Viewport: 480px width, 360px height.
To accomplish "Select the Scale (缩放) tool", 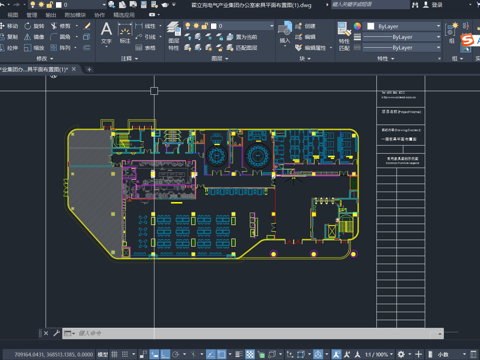I will click(x=34, y=48).
